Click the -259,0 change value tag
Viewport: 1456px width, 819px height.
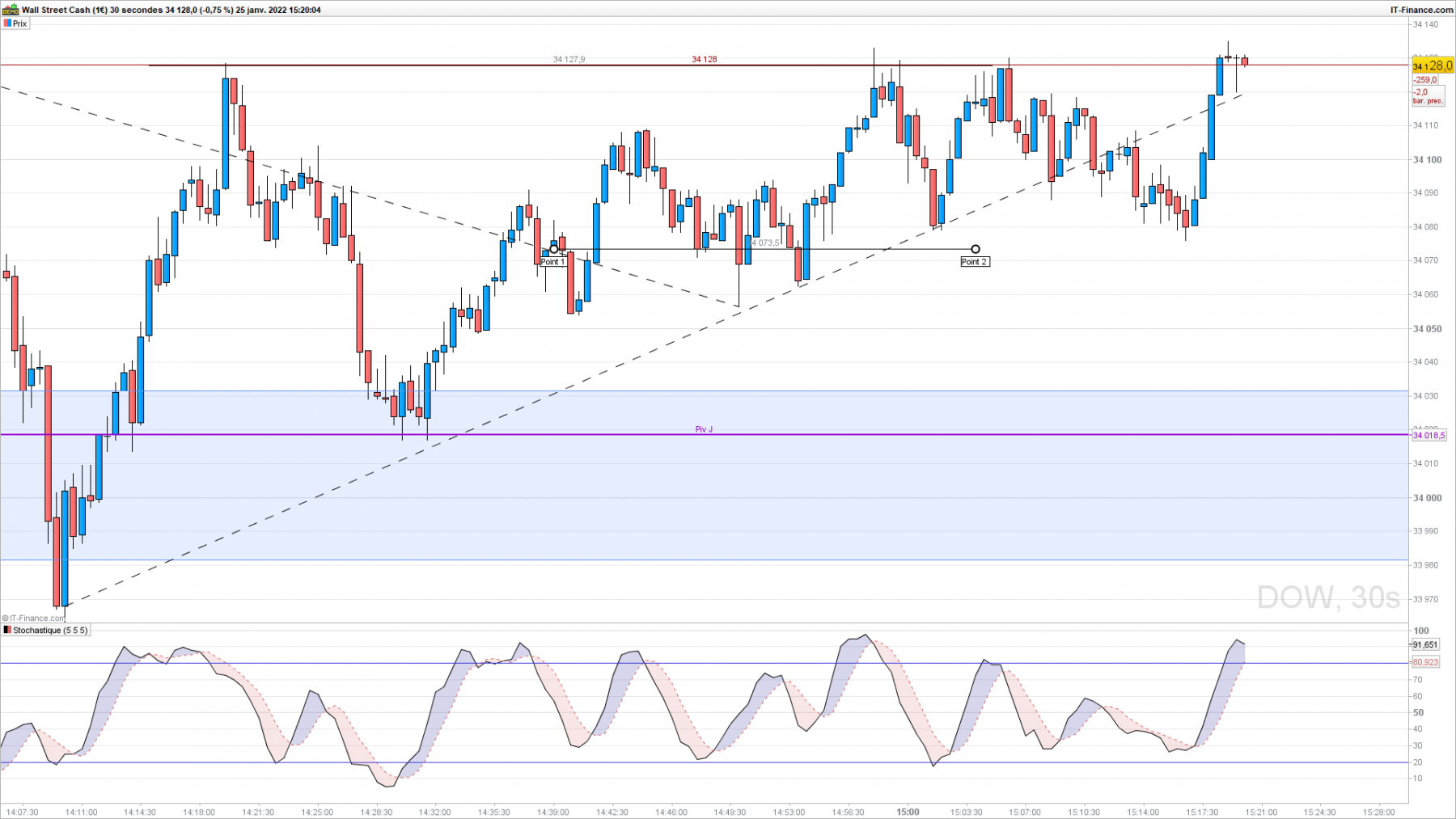coord(1425,80)
